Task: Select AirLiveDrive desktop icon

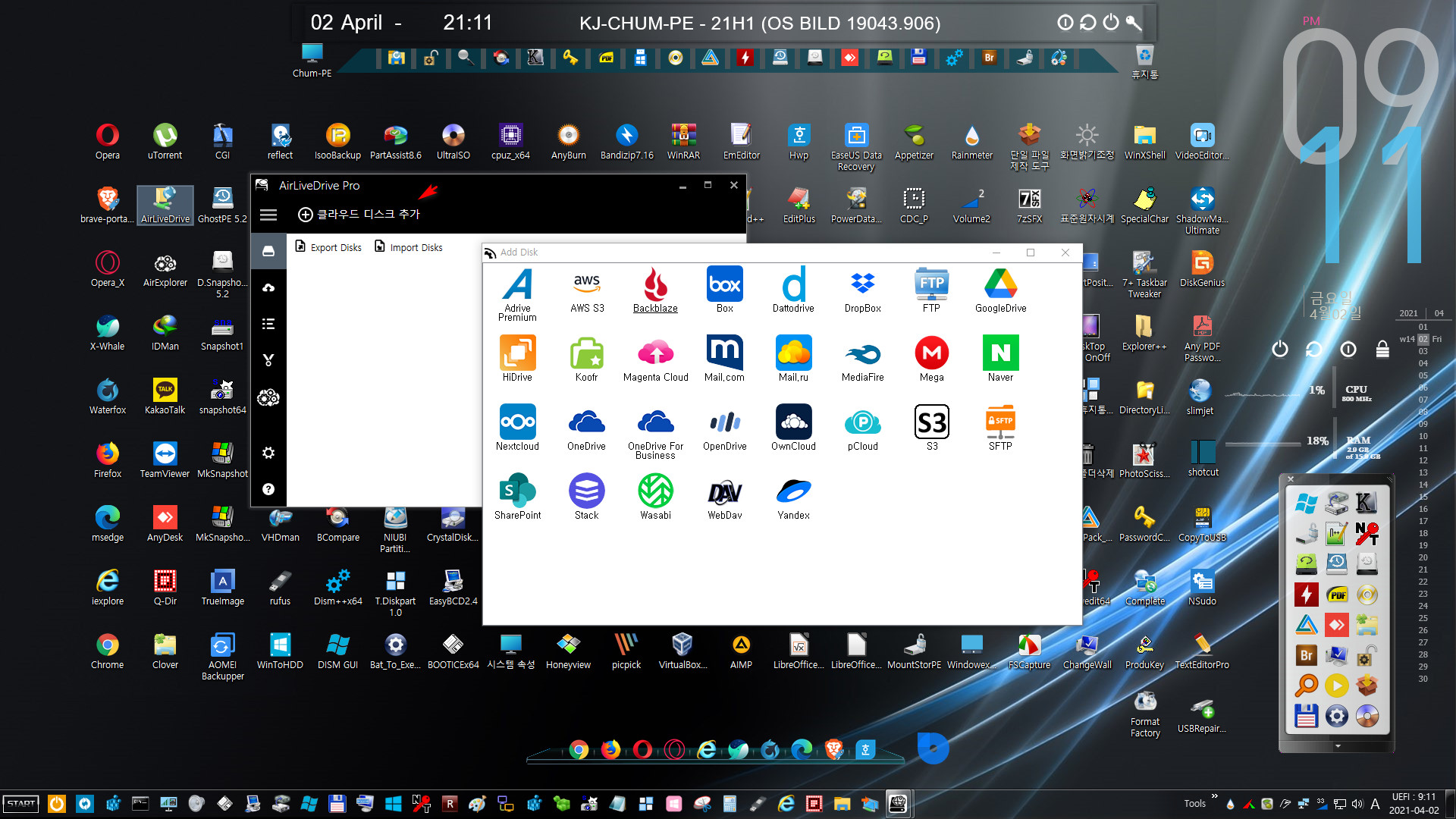Action: pyautogui.click(x=165, y=206)
